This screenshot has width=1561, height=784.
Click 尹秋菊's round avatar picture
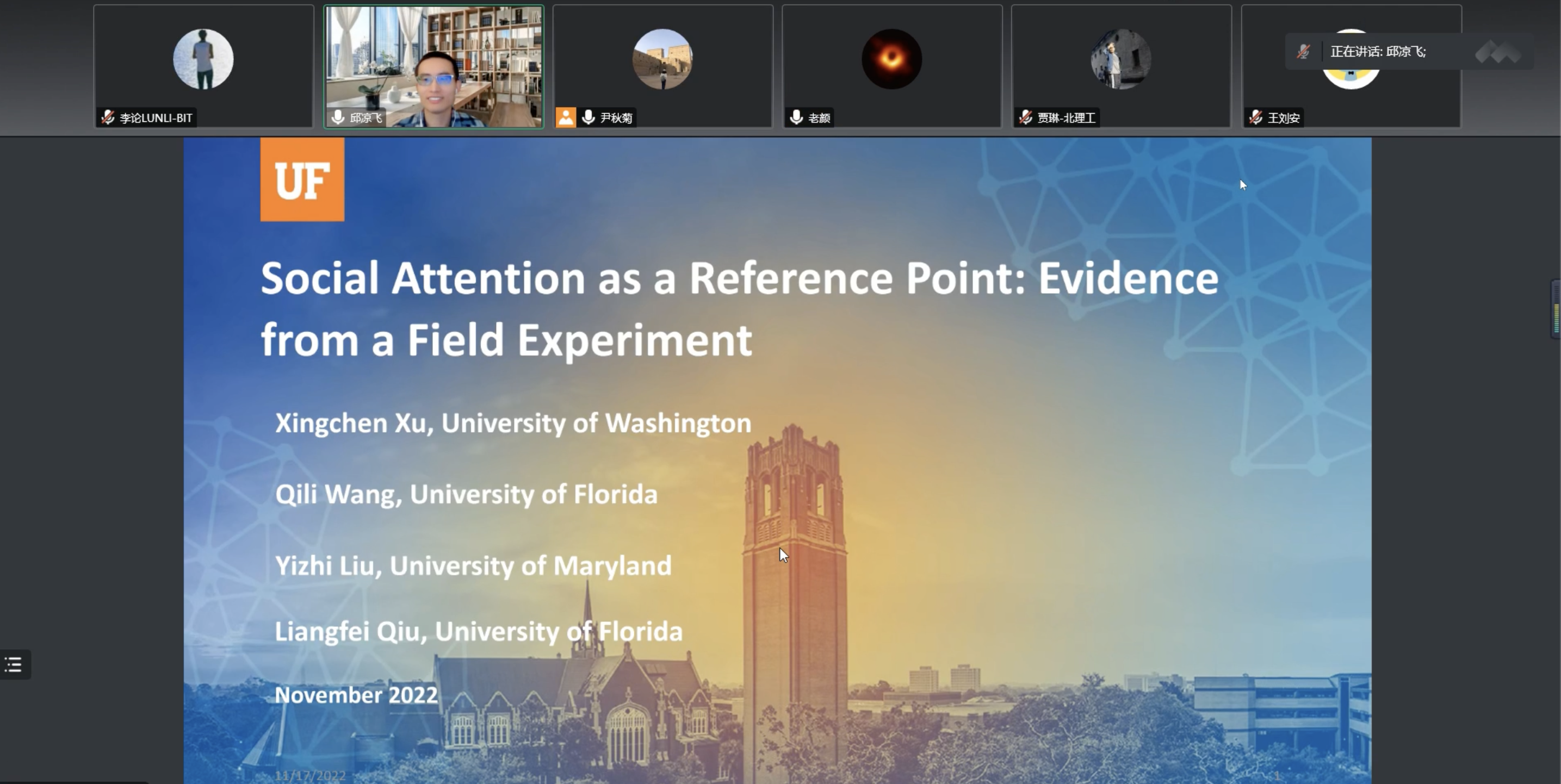(x=662, y=59)
